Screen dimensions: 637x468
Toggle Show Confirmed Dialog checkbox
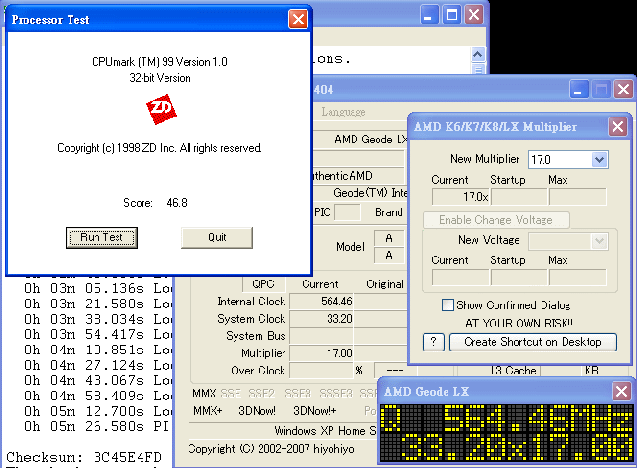pos(448,305)
